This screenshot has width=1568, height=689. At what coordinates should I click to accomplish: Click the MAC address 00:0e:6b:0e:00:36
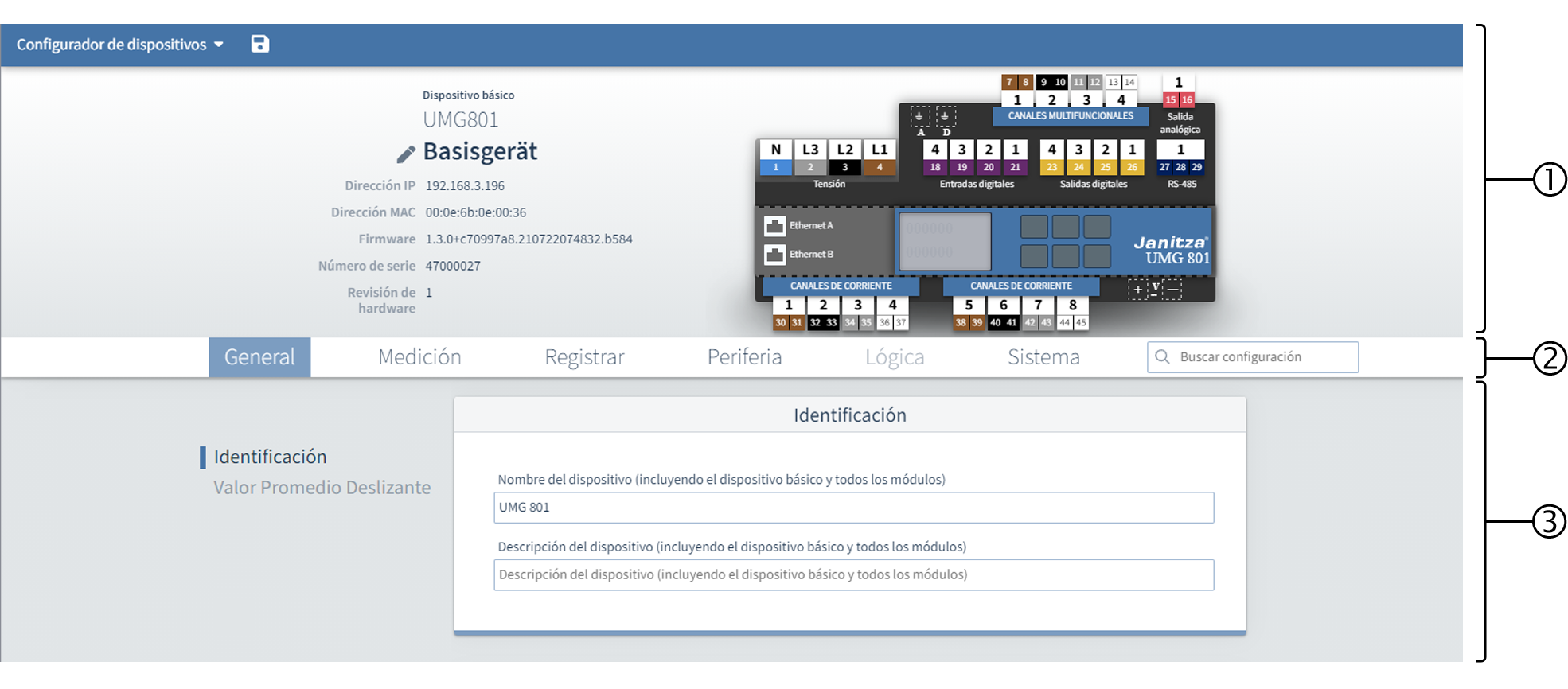point(475,212)
